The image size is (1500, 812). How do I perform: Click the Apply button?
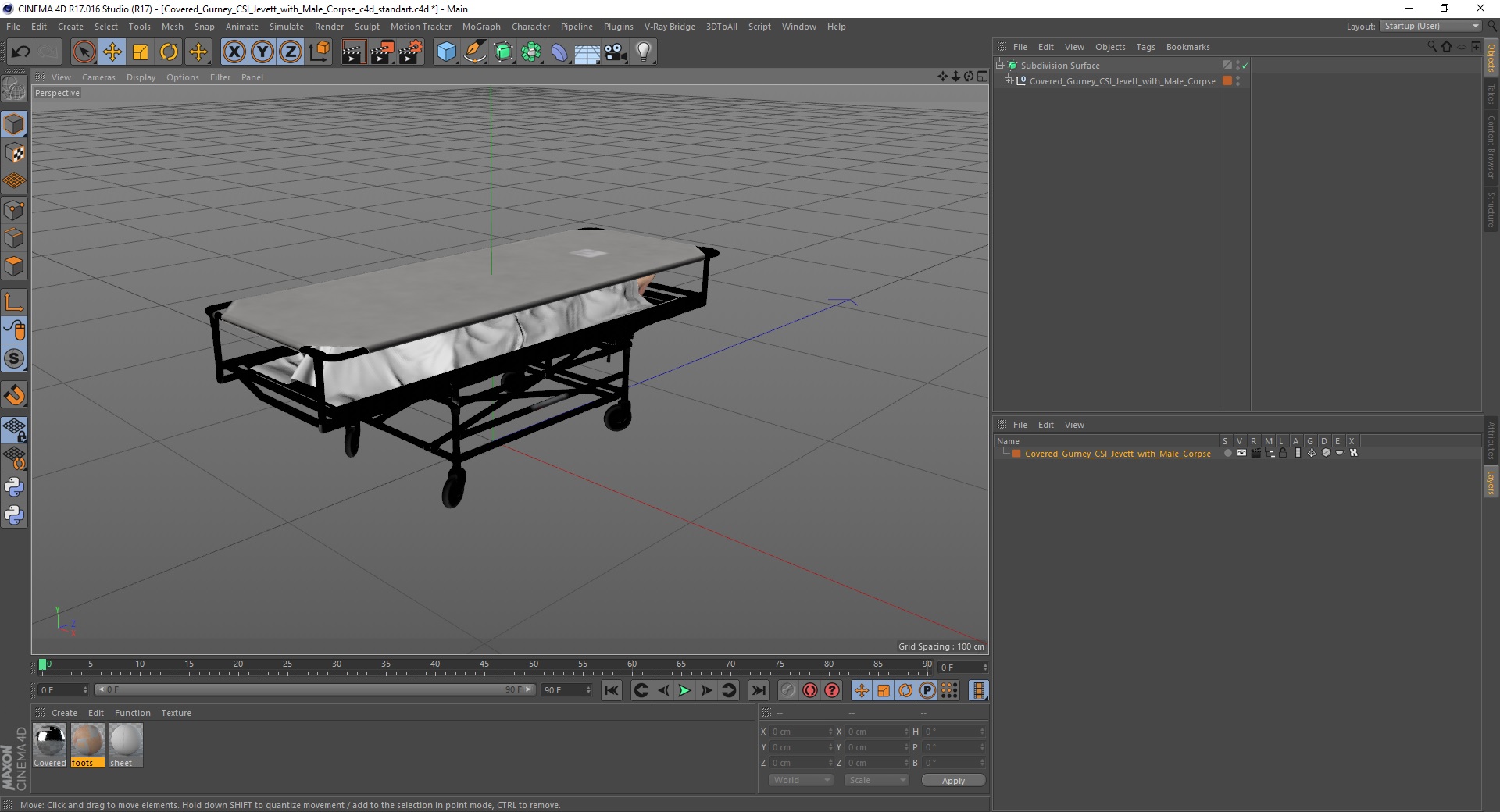[x=953, y=781]
